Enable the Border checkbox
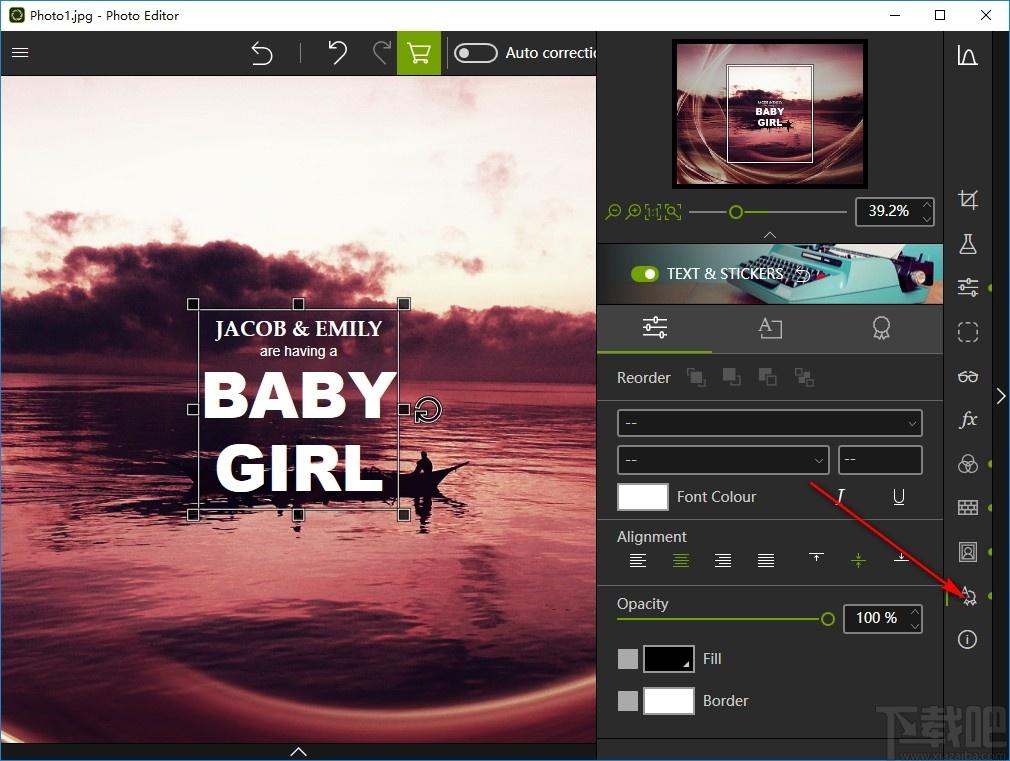 point(628,700)
